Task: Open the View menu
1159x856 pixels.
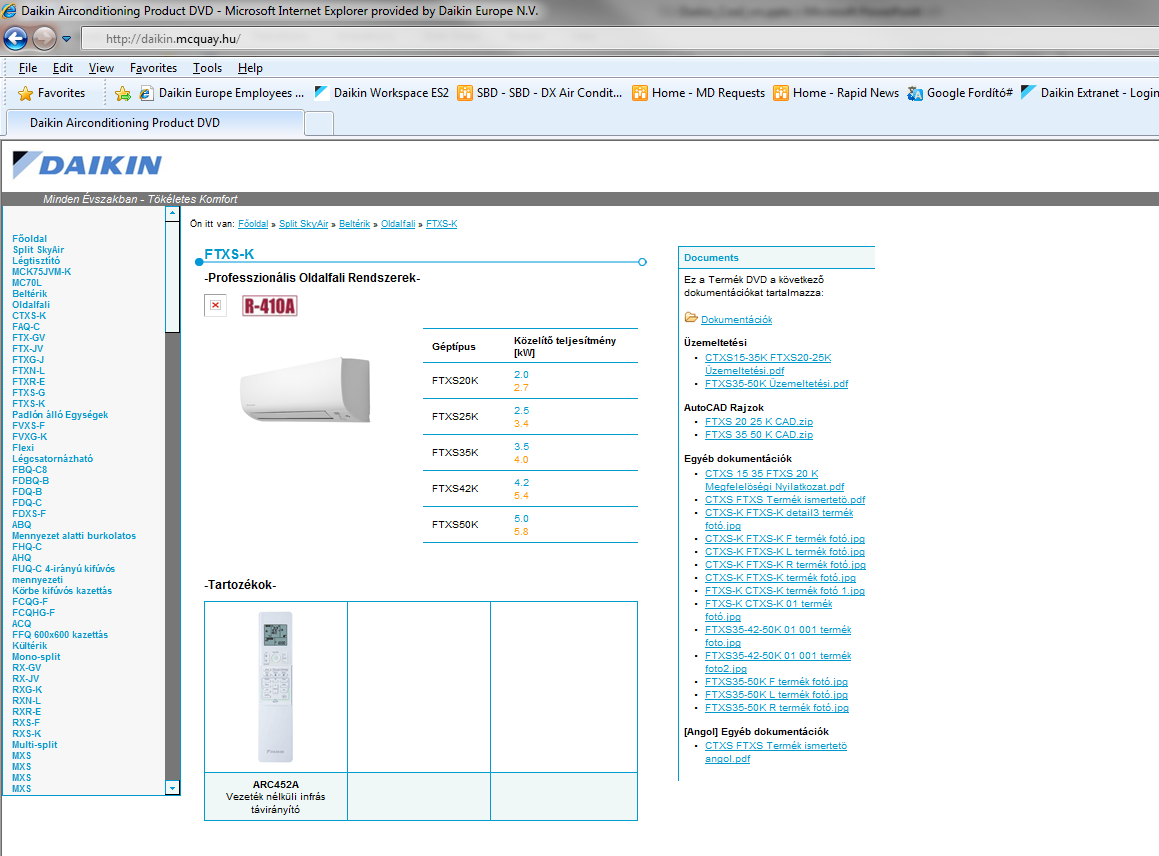Action: [101, 68]
